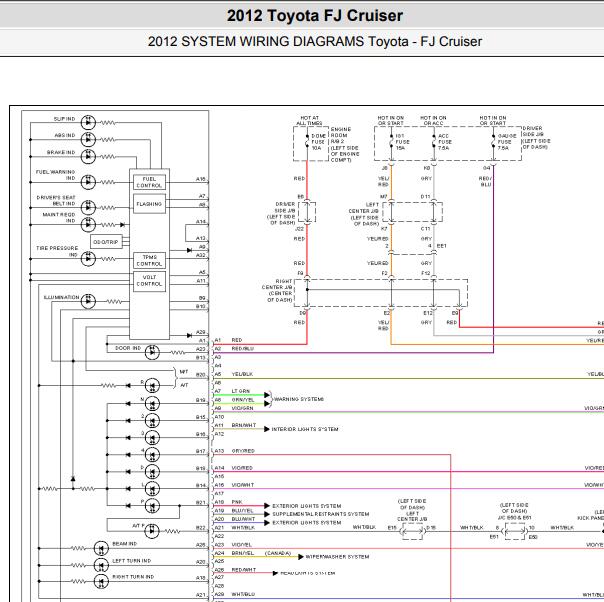Click the 2012 SYSTEM WIRING DIAGRAMS subtitle
The height and width of the screenshot is (602, 604).
coord(315,41)
